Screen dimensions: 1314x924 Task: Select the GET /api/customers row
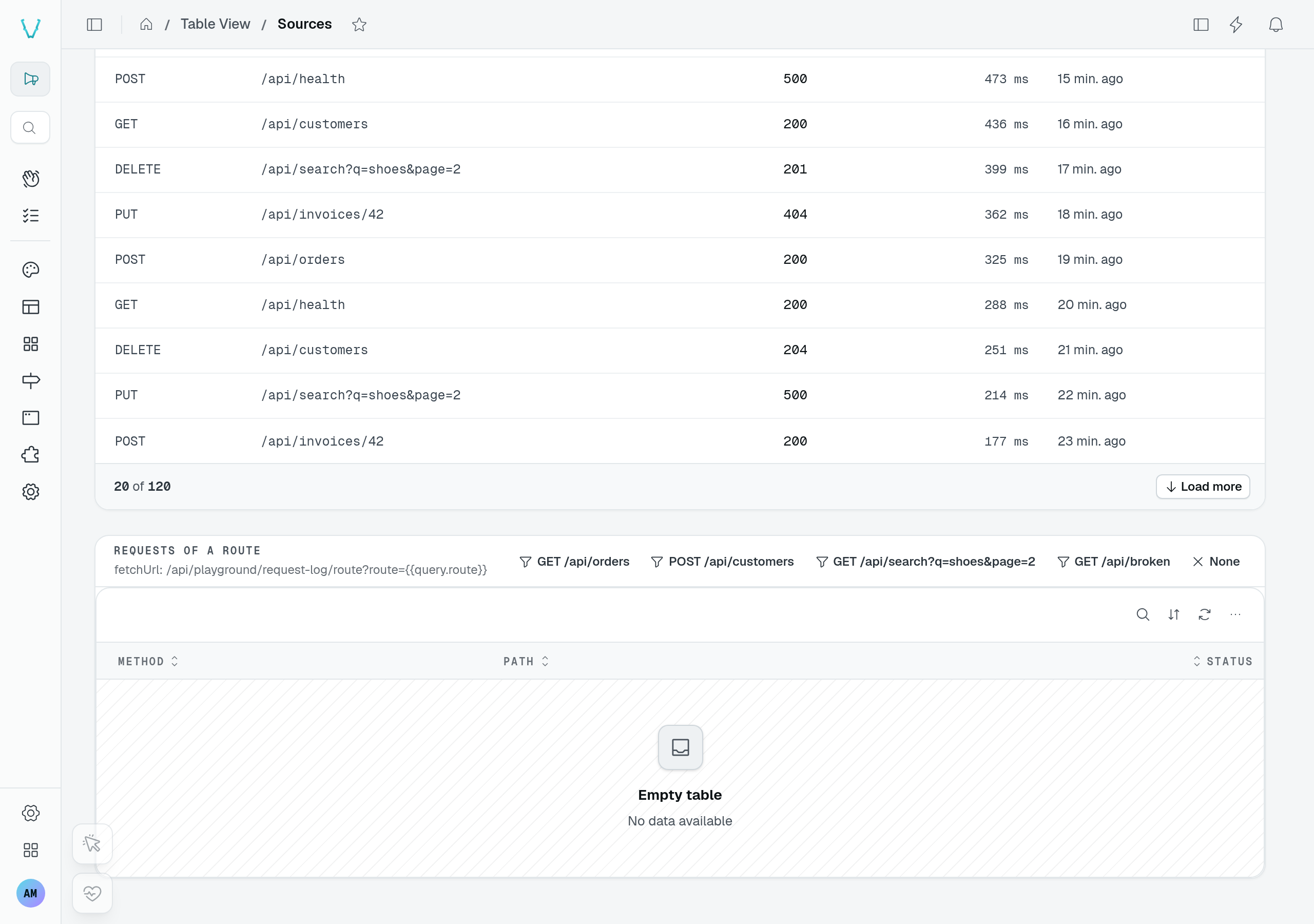(679, 124)
